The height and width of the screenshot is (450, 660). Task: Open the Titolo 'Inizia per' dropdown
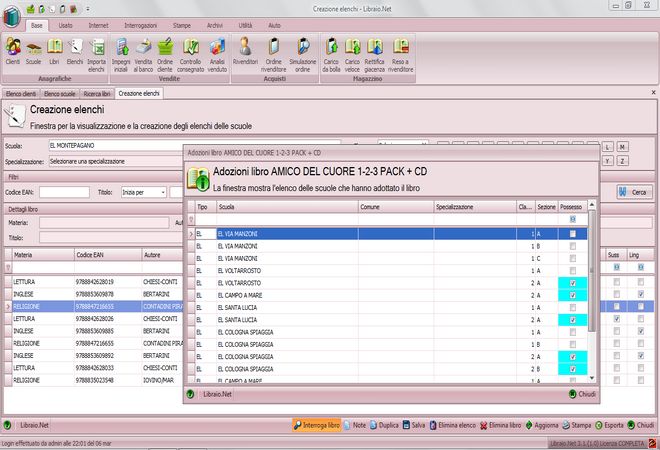[x=162, y=192]
